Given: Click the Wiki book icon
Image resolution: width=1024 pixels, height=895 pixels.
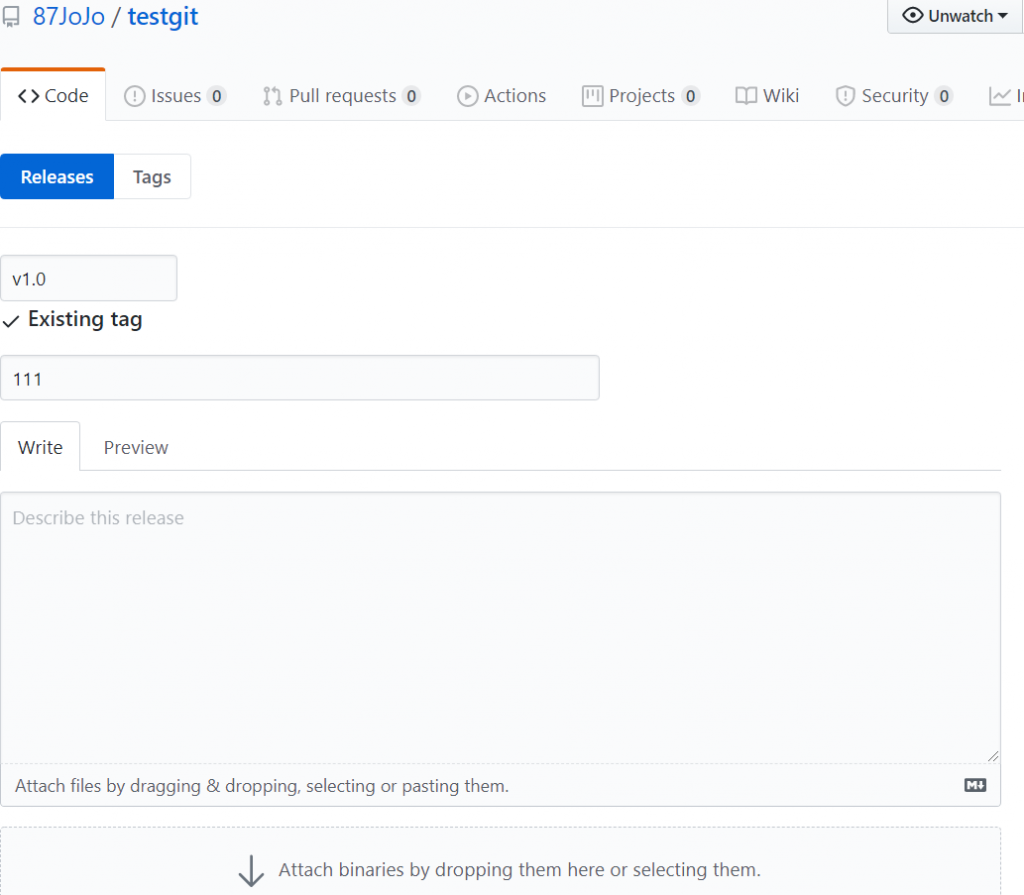Looking at the screenshot, I should pyautogui.click(x=746, y=96).
